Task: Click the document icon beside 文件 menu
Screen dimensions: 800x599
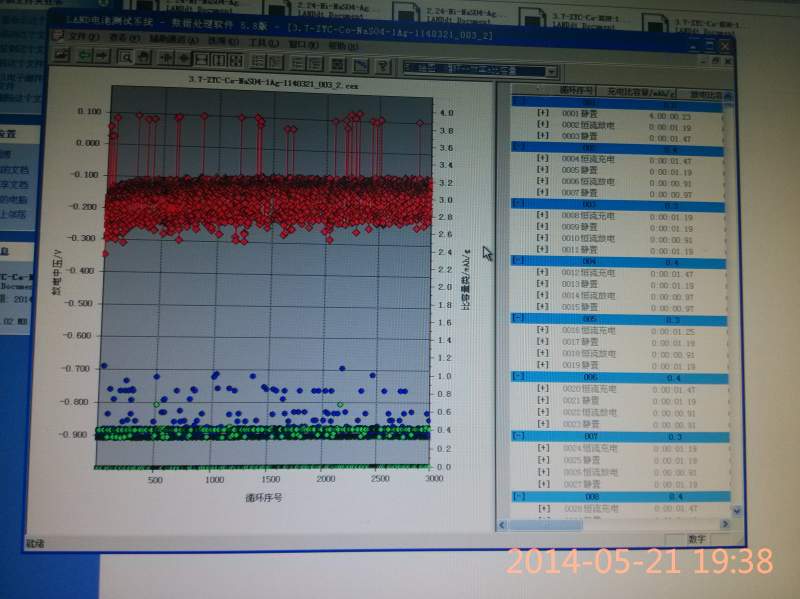Action: point(59,36)
